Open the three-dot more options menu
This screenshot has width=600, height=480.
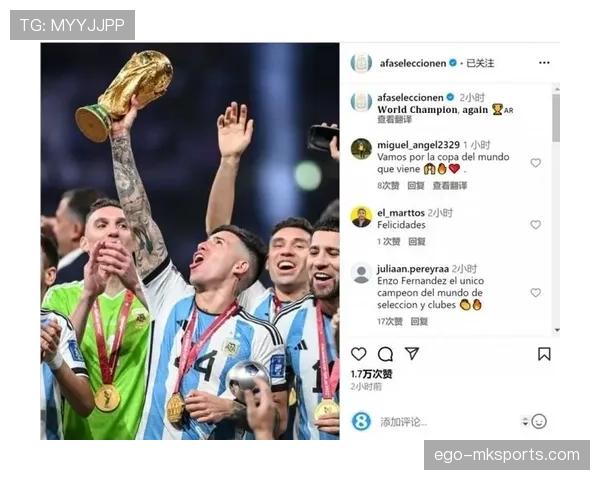point(544,63)
